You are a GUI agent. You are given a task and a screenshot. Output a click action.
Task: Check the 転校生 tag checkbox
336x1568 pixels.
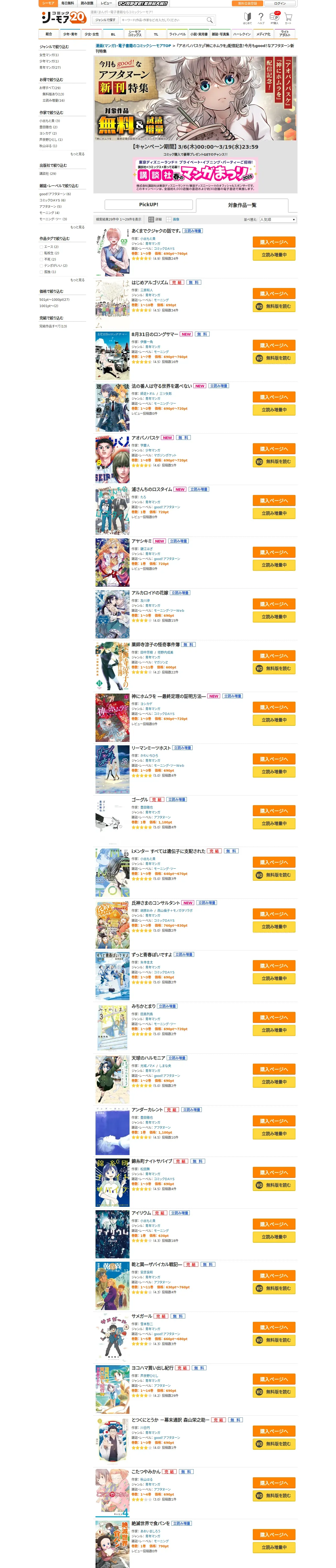coord(41,253)
